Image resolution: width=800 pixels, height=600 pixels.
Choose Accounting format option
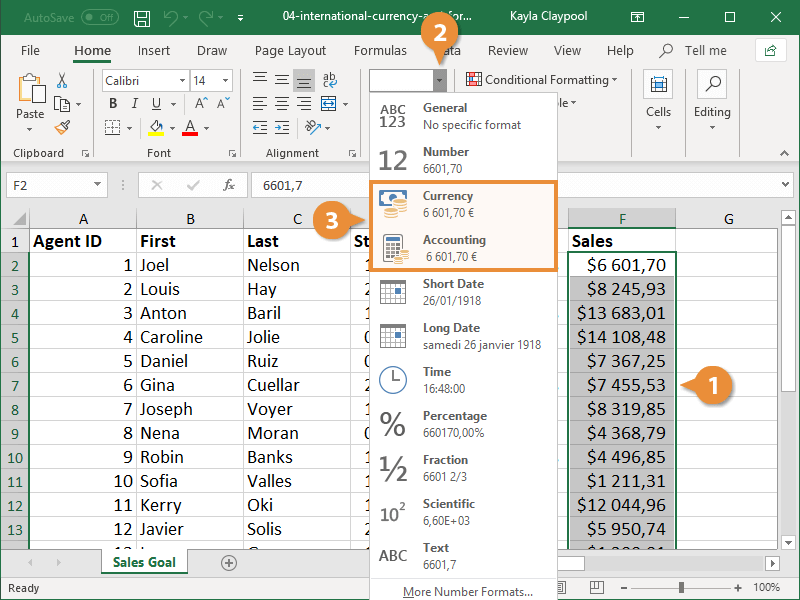pos(463,248)
